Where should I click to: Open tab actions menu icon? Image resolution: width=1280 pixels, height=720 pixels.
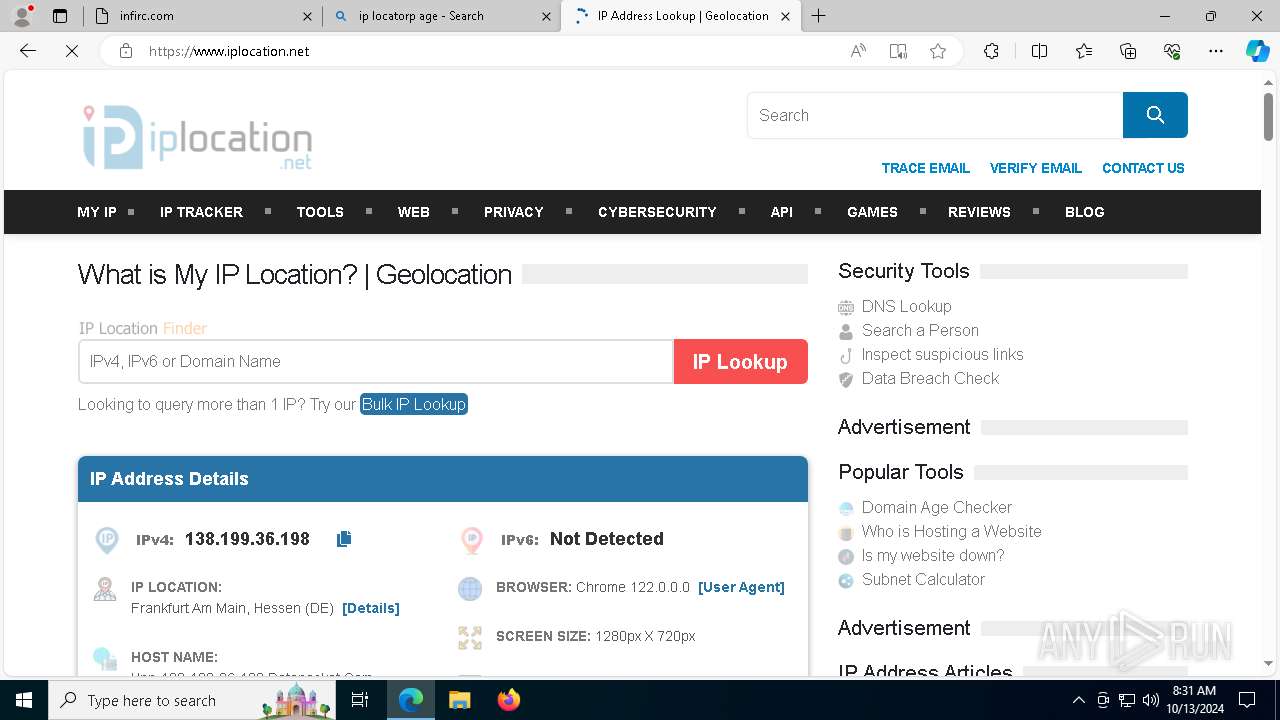tap(60, 16)
